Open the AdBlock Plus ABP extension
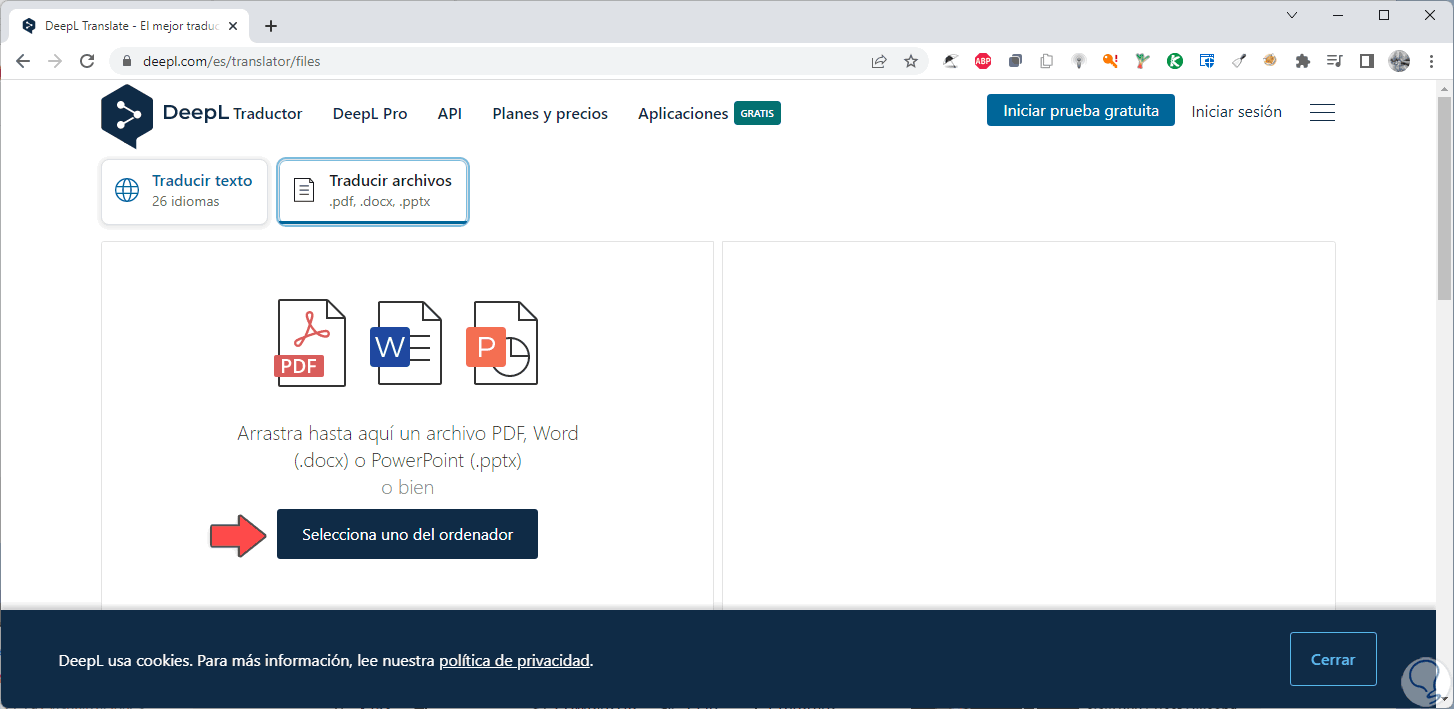The image size is (1454, 709). point(983,61)
